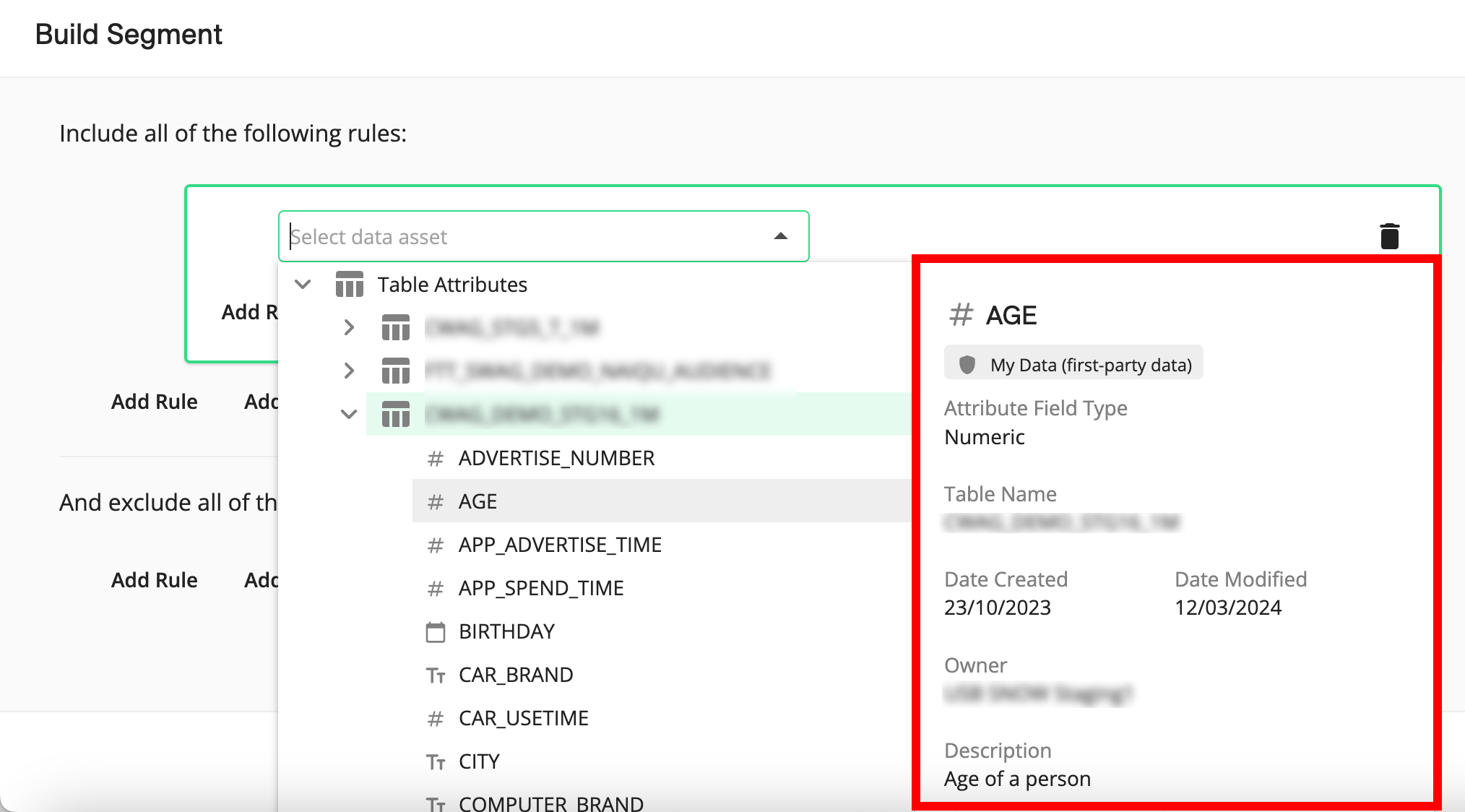The height and width of the screenshot is (812, 1465).
Task: Choose the APP_ADVERTISE_TIME attribute
Action: click(560, 545)
